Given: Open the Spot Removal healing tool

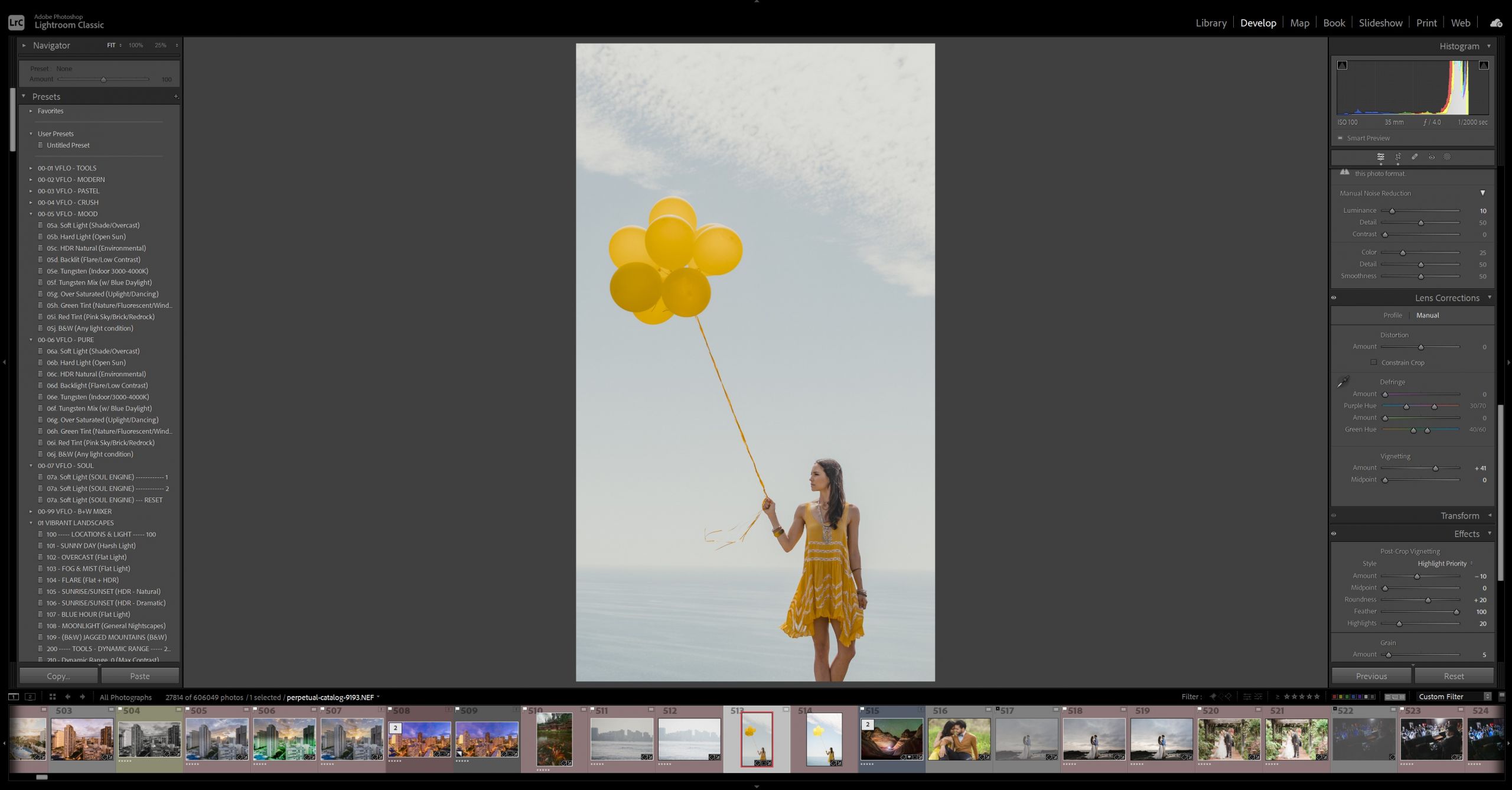Looking at the screenshot, I should tap(1415, 157).
